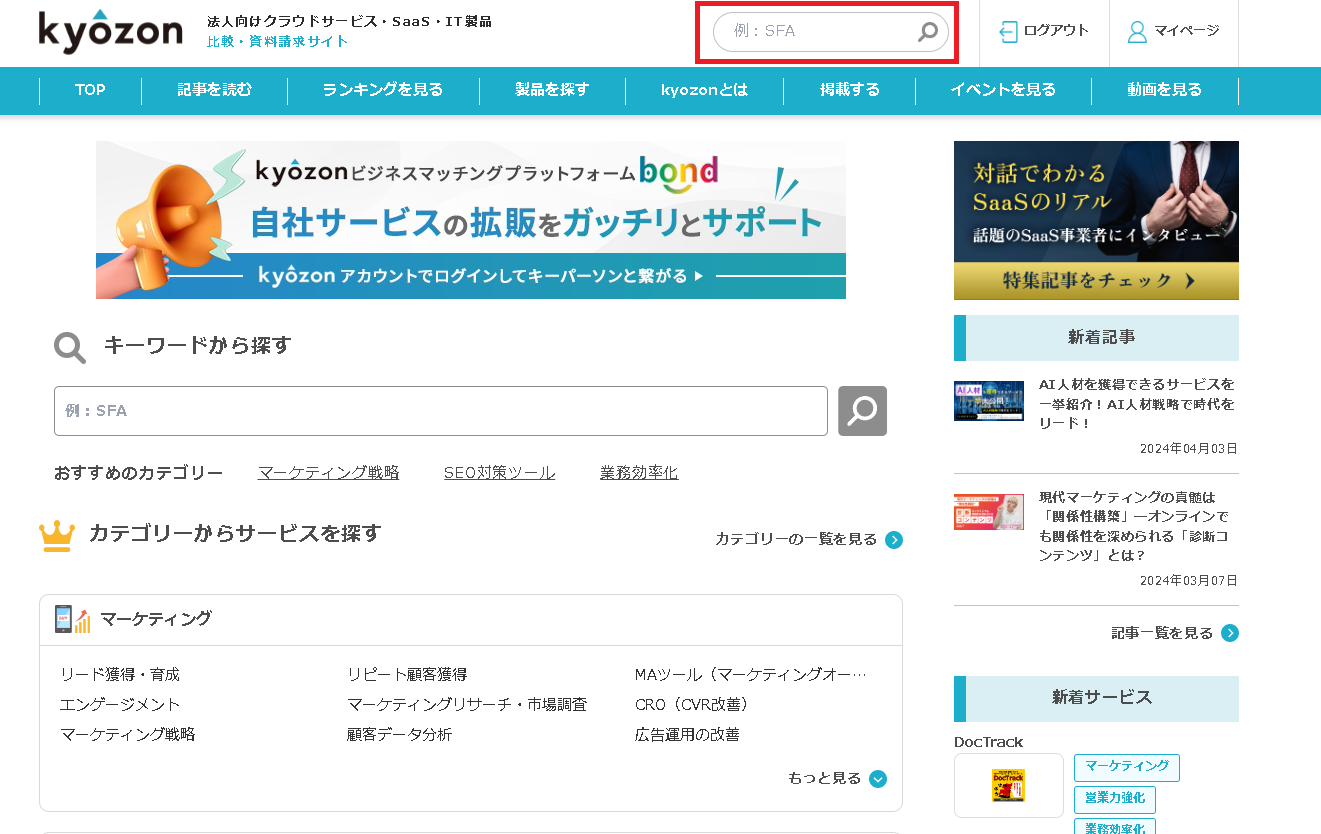The height and width of the screenshot is (834, 1321).
Task: Click the マーケティング category icon
Action: tap(72, 619)
